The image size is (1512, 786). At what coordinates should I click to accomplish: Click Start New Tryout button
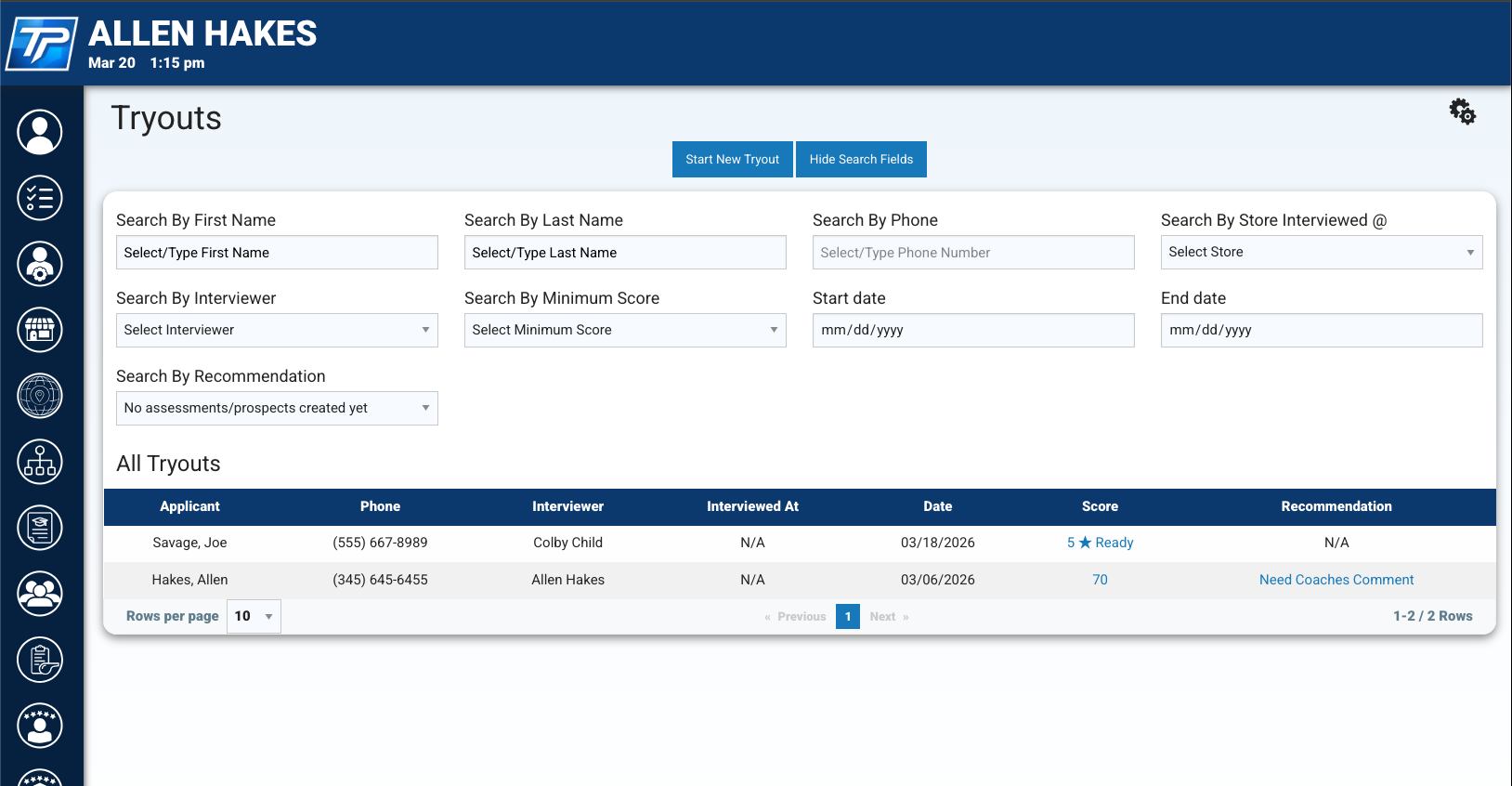pos(733,159)
